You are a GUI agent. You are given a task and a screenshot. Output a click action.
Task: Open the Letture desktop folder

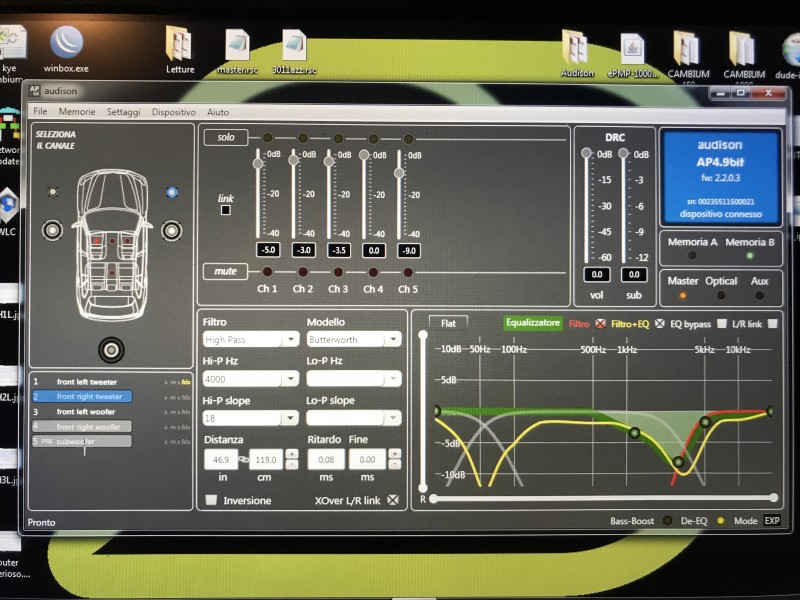pos(180,50)
